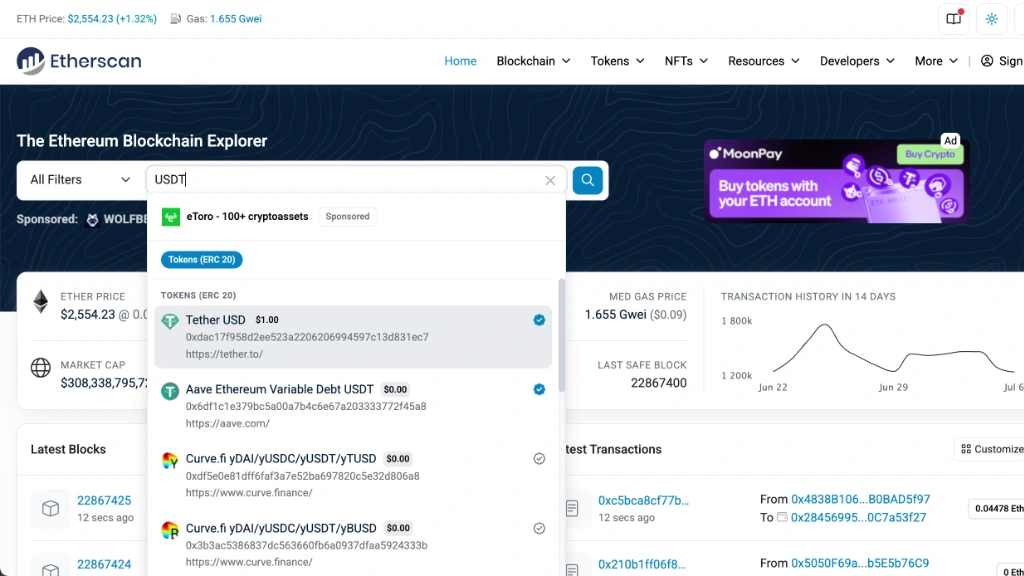Click the cube icon for block 22867425

click(x=50, y=508)
